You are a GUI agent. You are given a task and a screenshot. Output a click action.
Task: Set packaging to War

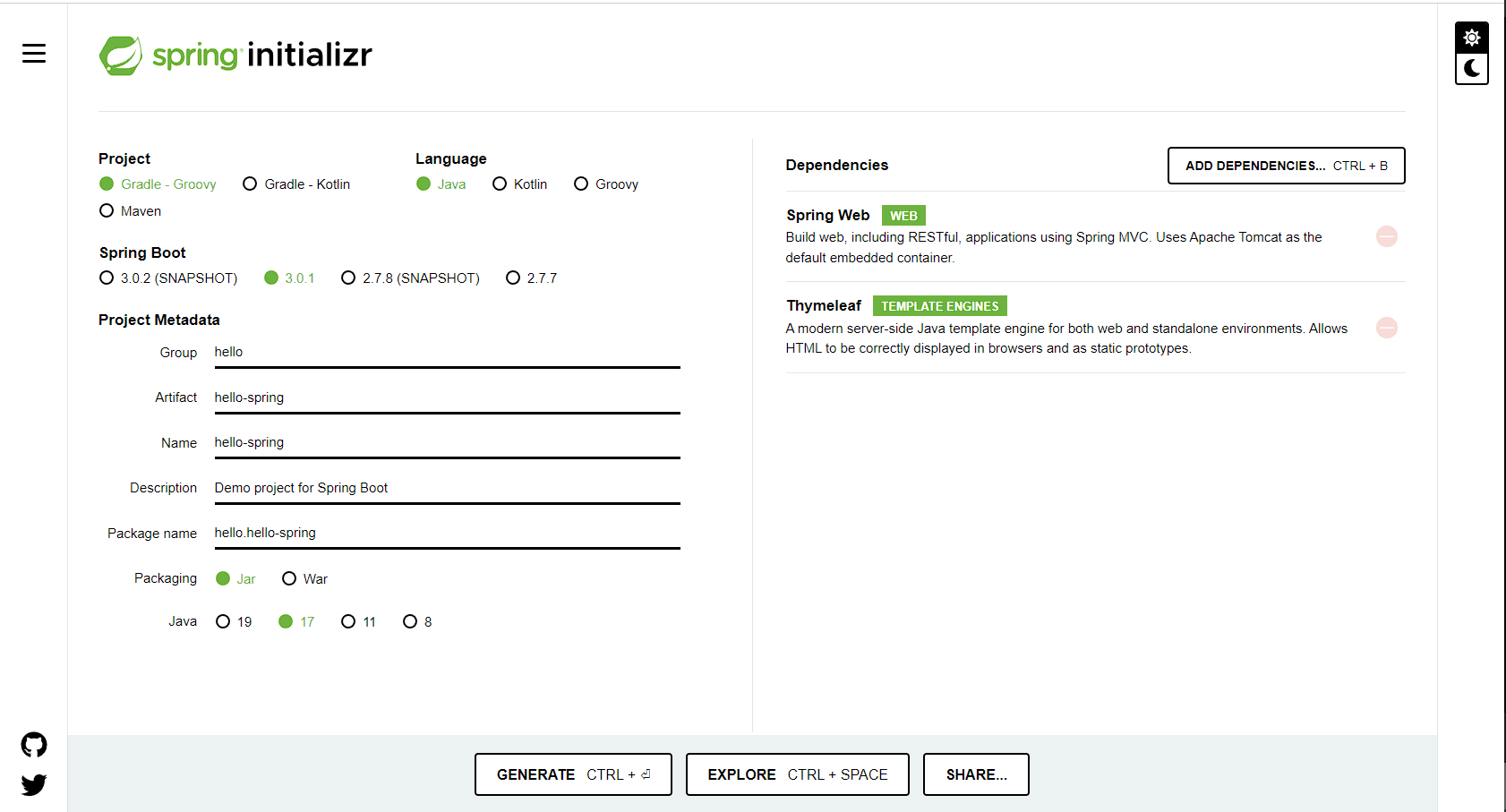pos(305,579)
